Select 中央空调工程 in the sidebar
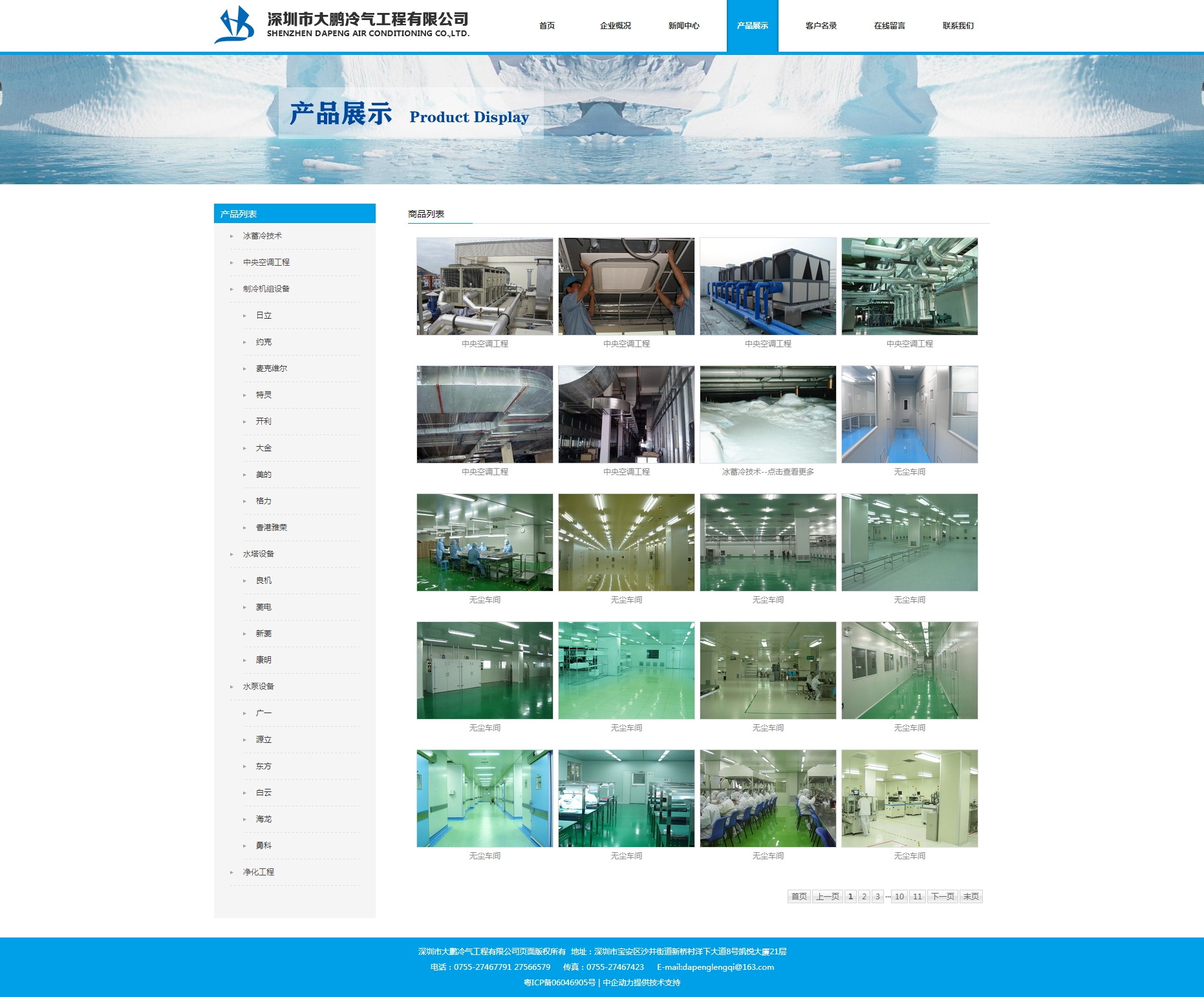 [x=266, y=263]
